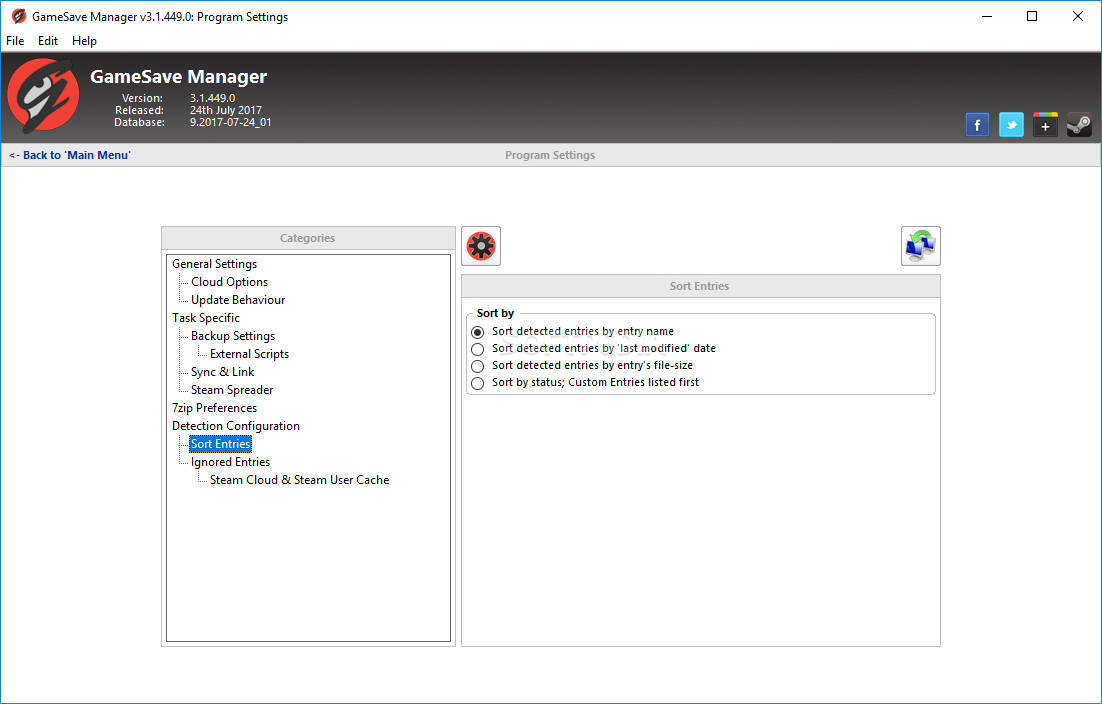Open the Google Plus icon

1045,125
